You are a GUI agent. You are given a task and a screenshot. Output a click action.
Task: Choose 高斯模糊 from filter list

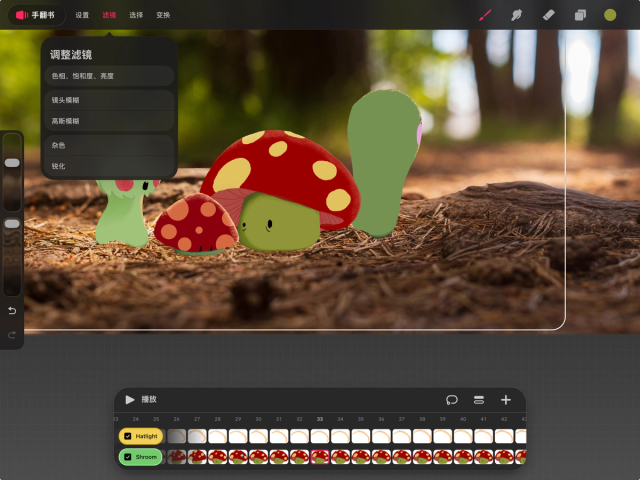click(109, 121)
